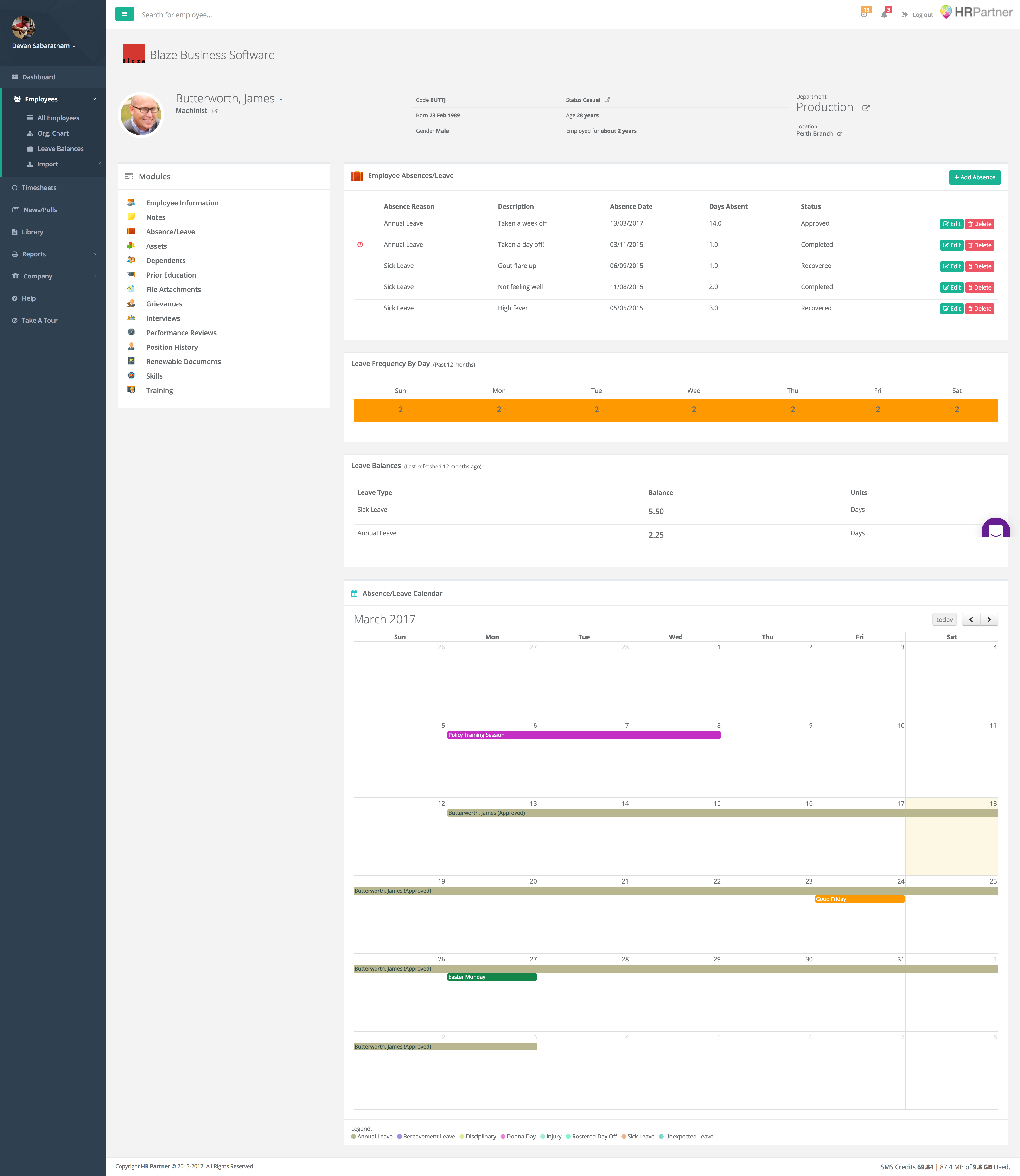Go to next month in calendar
This screenshot has height=1176, width=1020.
(989, 620)
